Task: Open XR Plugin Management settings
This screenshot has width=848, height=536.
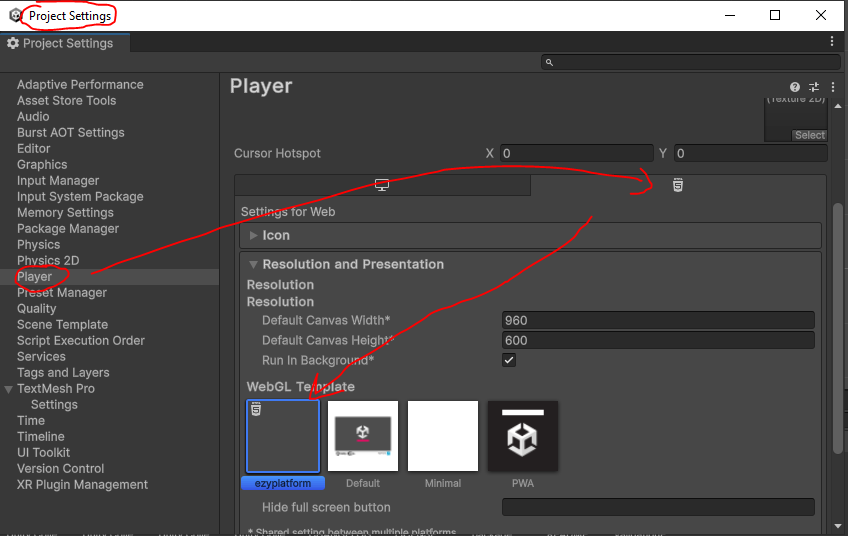Action: pos(82,485)
